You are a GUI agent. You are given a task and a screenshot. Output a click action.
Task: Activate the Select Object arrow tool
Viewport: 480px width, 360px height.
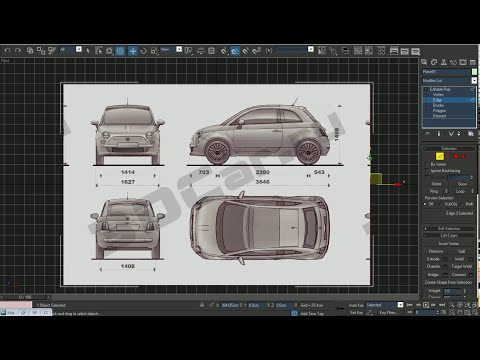tap(88, 51)
